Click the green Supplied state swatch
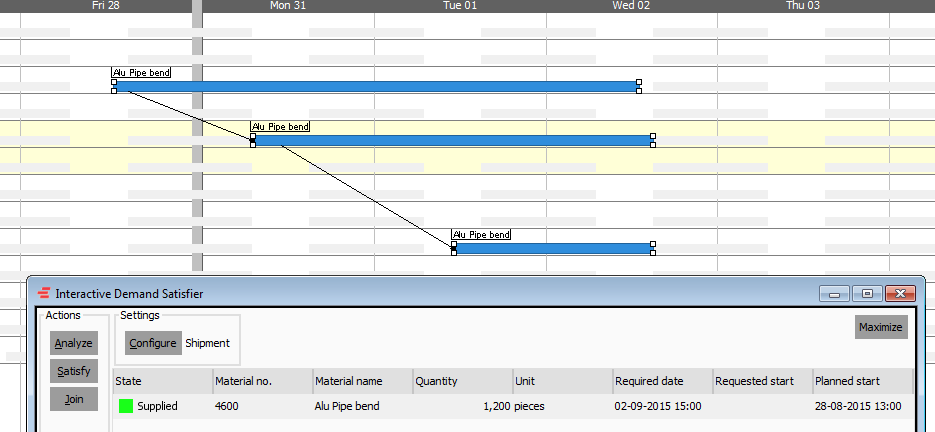The height and width of the screenshot is (432, 935). [x=126, y=406]
